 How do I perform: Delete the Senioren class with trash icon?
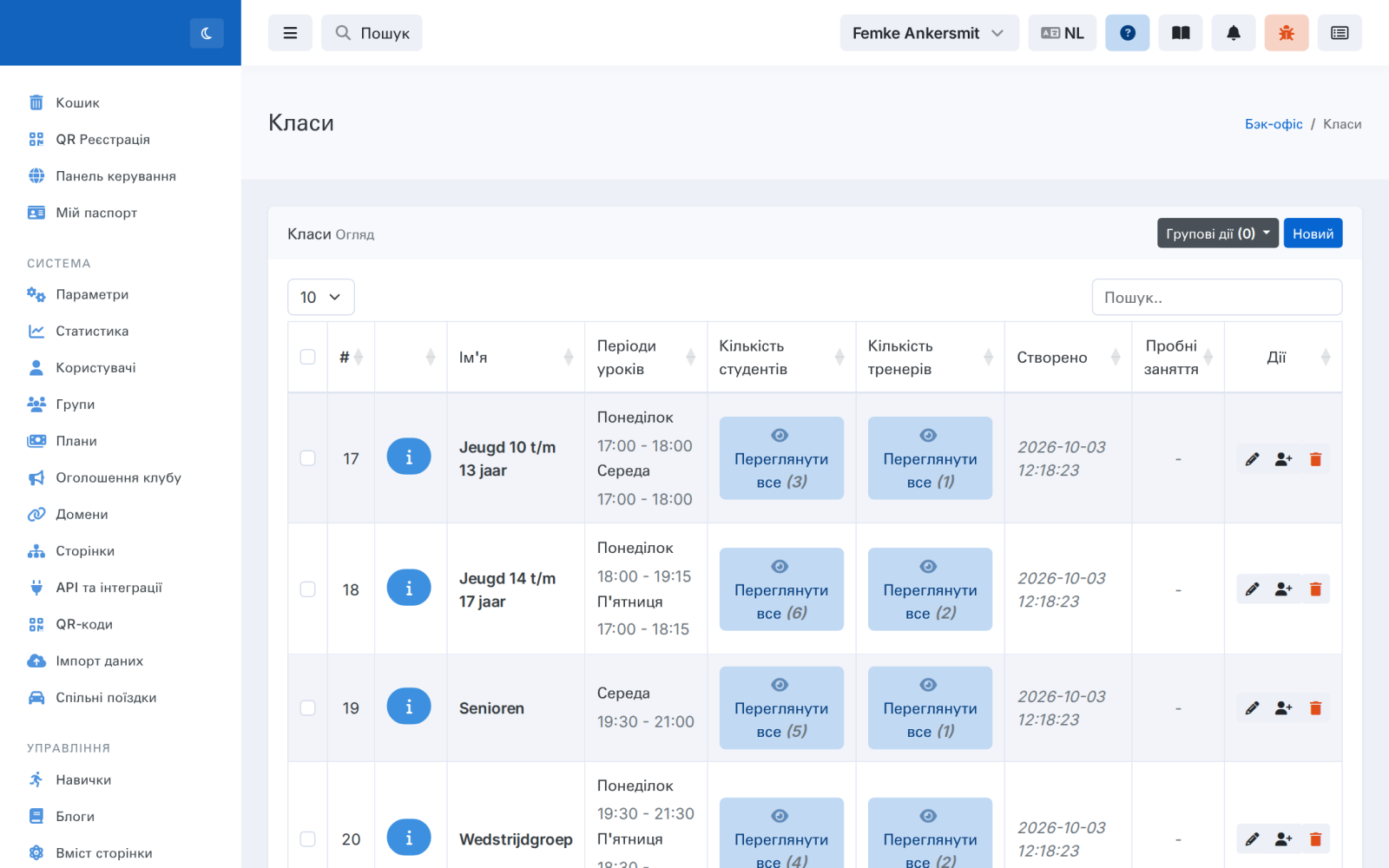point(1315,708)
